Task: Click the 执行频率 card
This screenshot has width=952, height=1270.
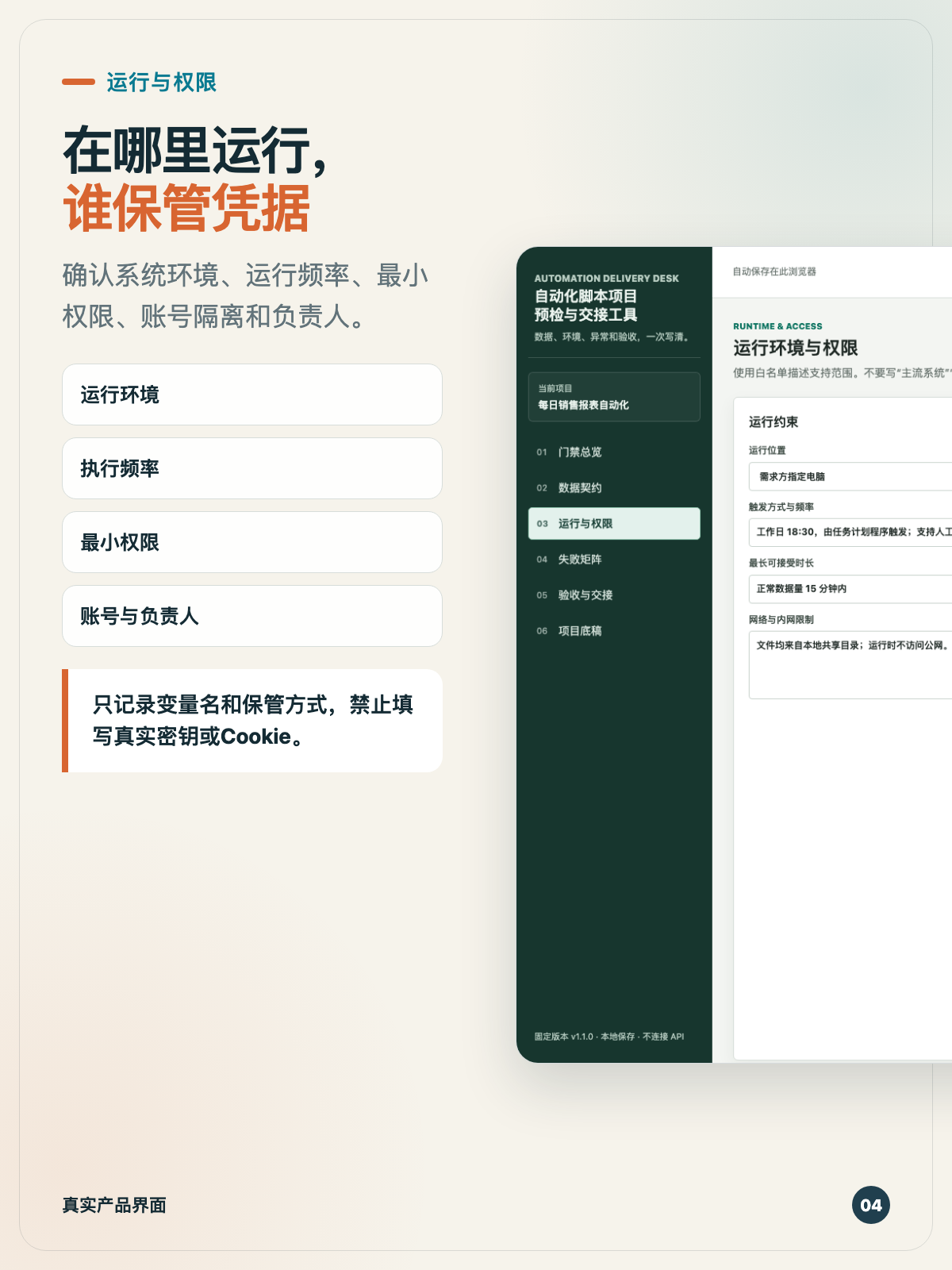Action: pyautogui.click(x=252, y=468)
